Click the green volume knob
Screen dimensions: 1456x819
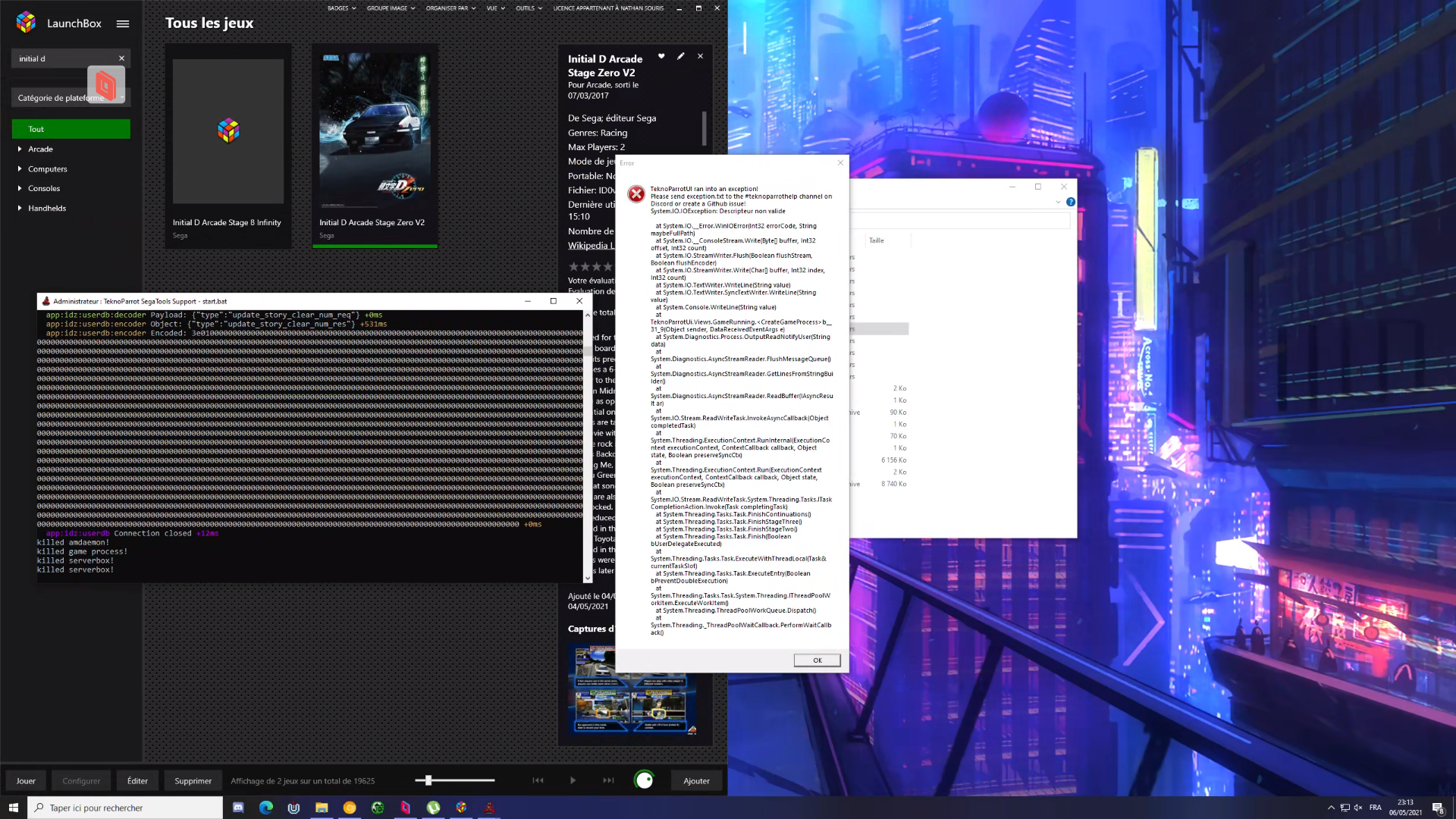644,780
